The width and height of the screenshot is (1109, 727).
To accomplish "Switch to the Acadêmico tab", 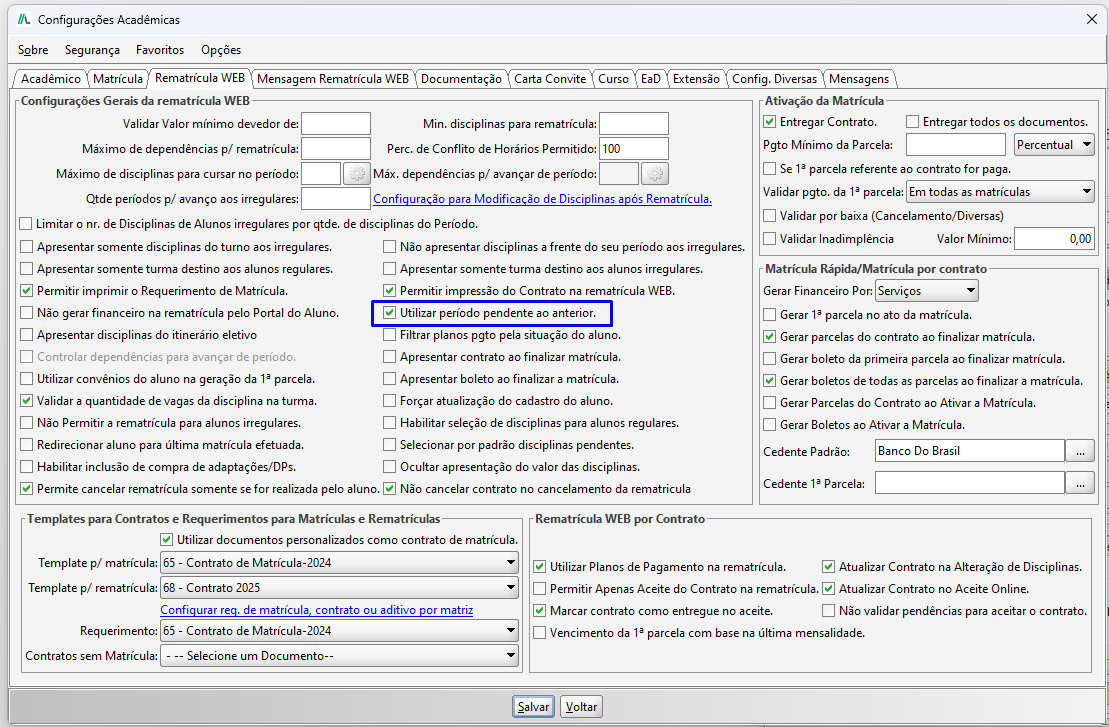I will (x=50, y=78).
